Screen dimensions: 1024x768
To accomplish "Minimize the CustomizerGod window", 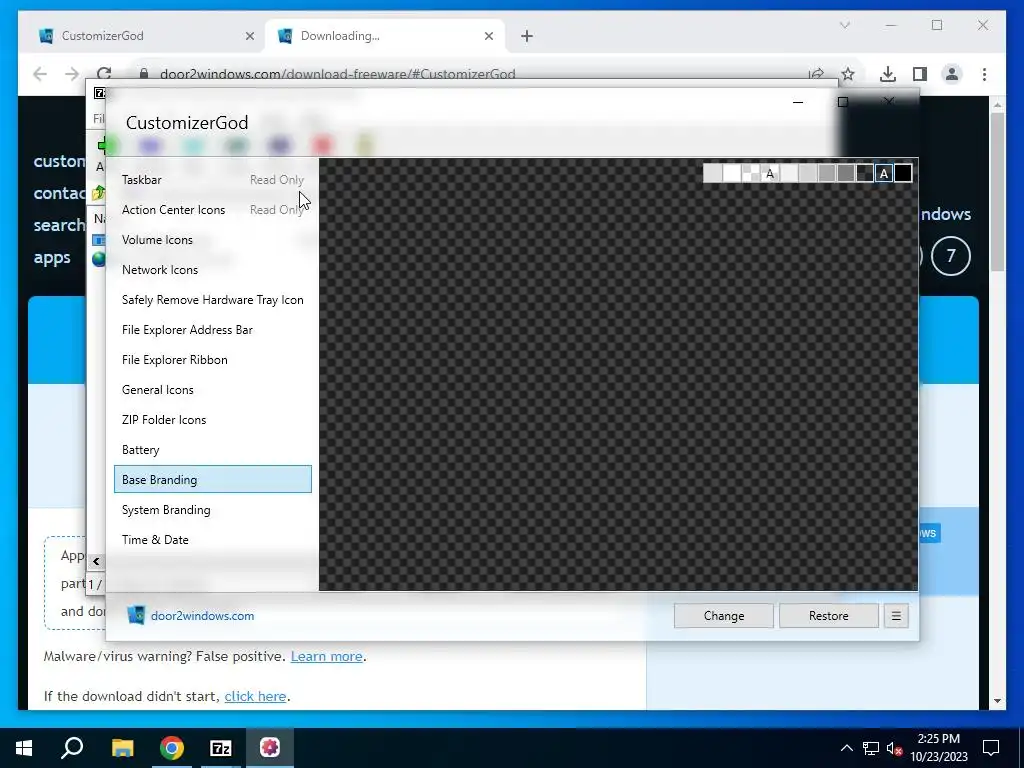I will 797,102.
